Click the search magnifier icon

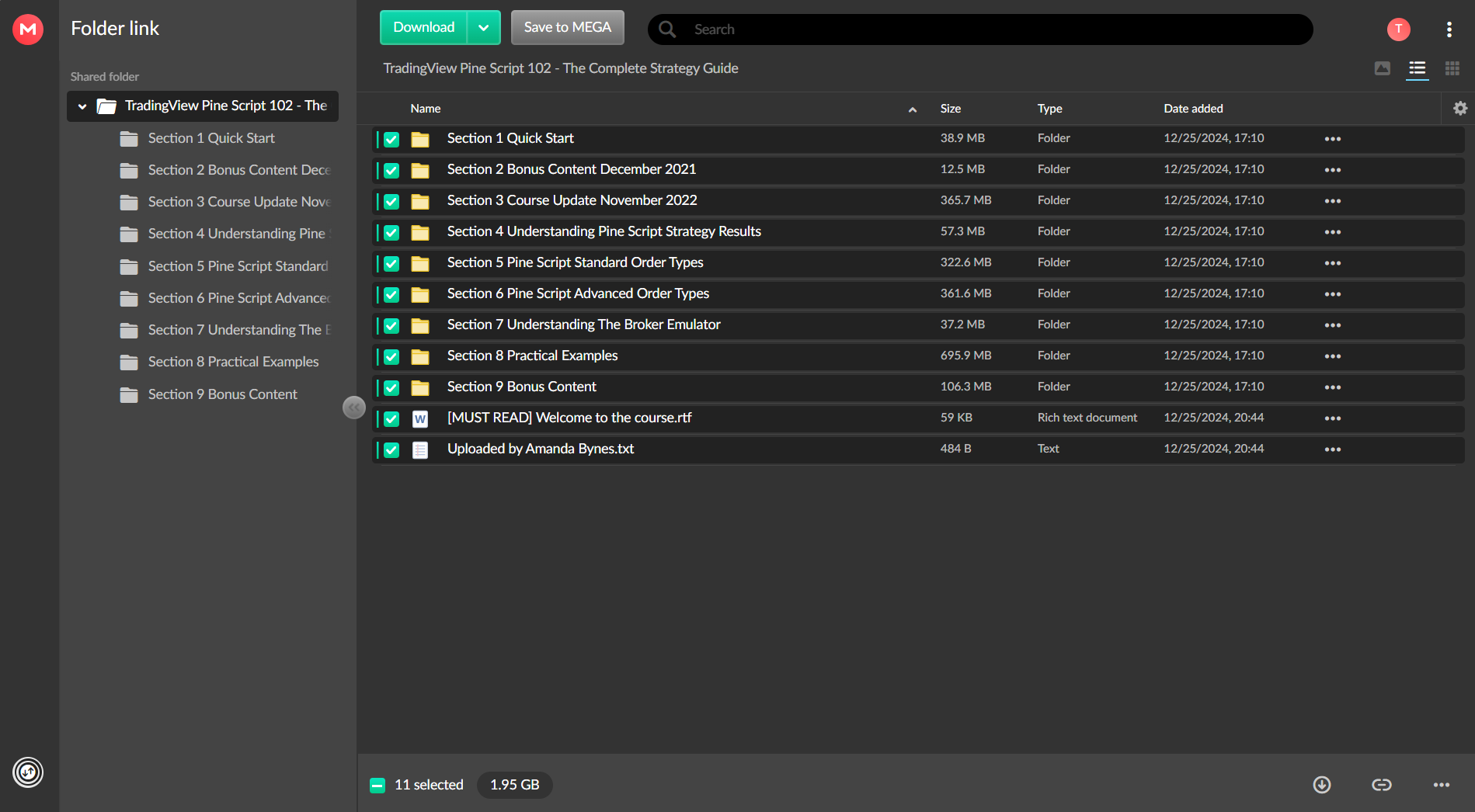click(667, 29)
